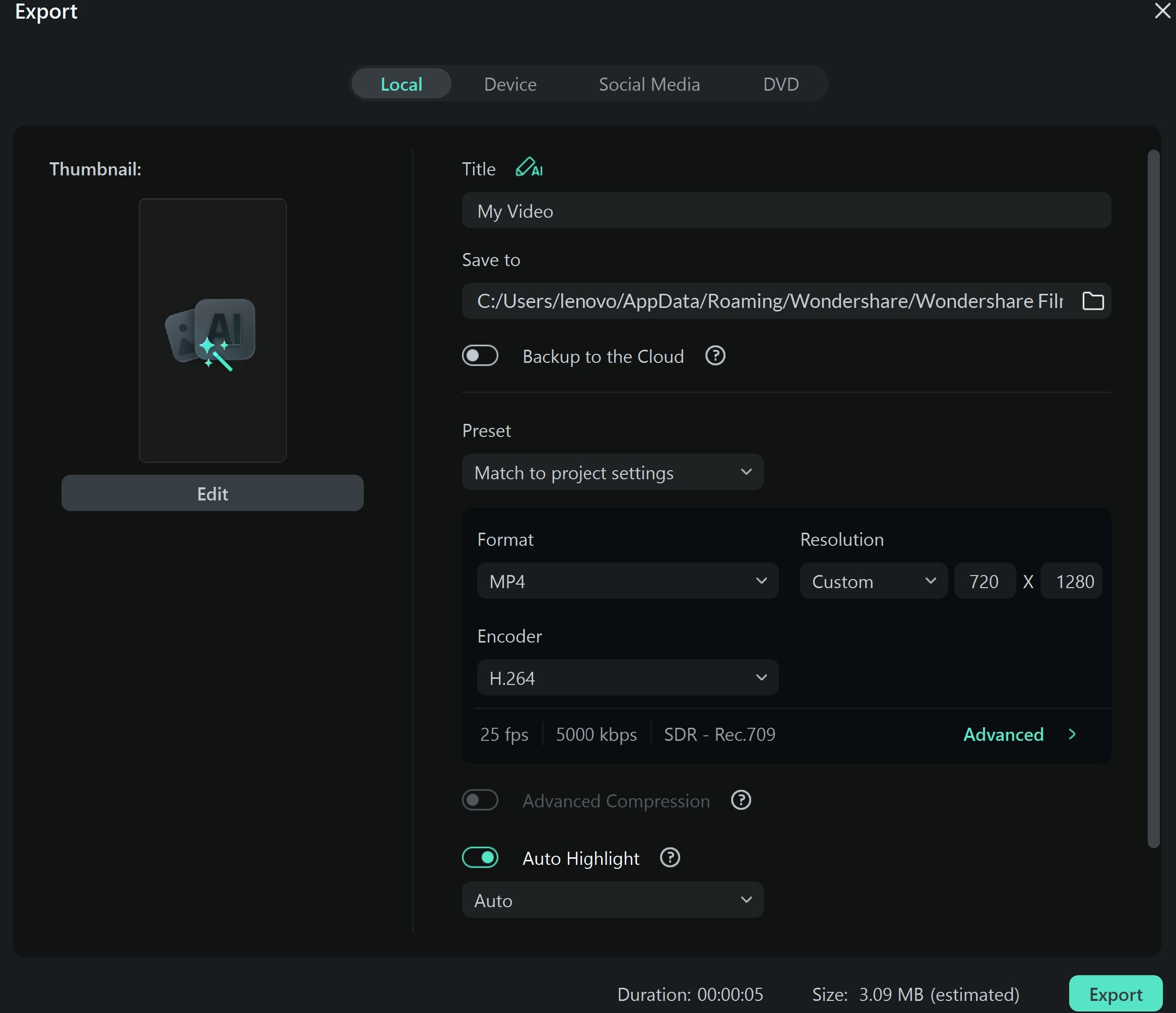1176x1013 pixels.
Task: Click the resolution width field 720
Action: [x=985, y=581]
